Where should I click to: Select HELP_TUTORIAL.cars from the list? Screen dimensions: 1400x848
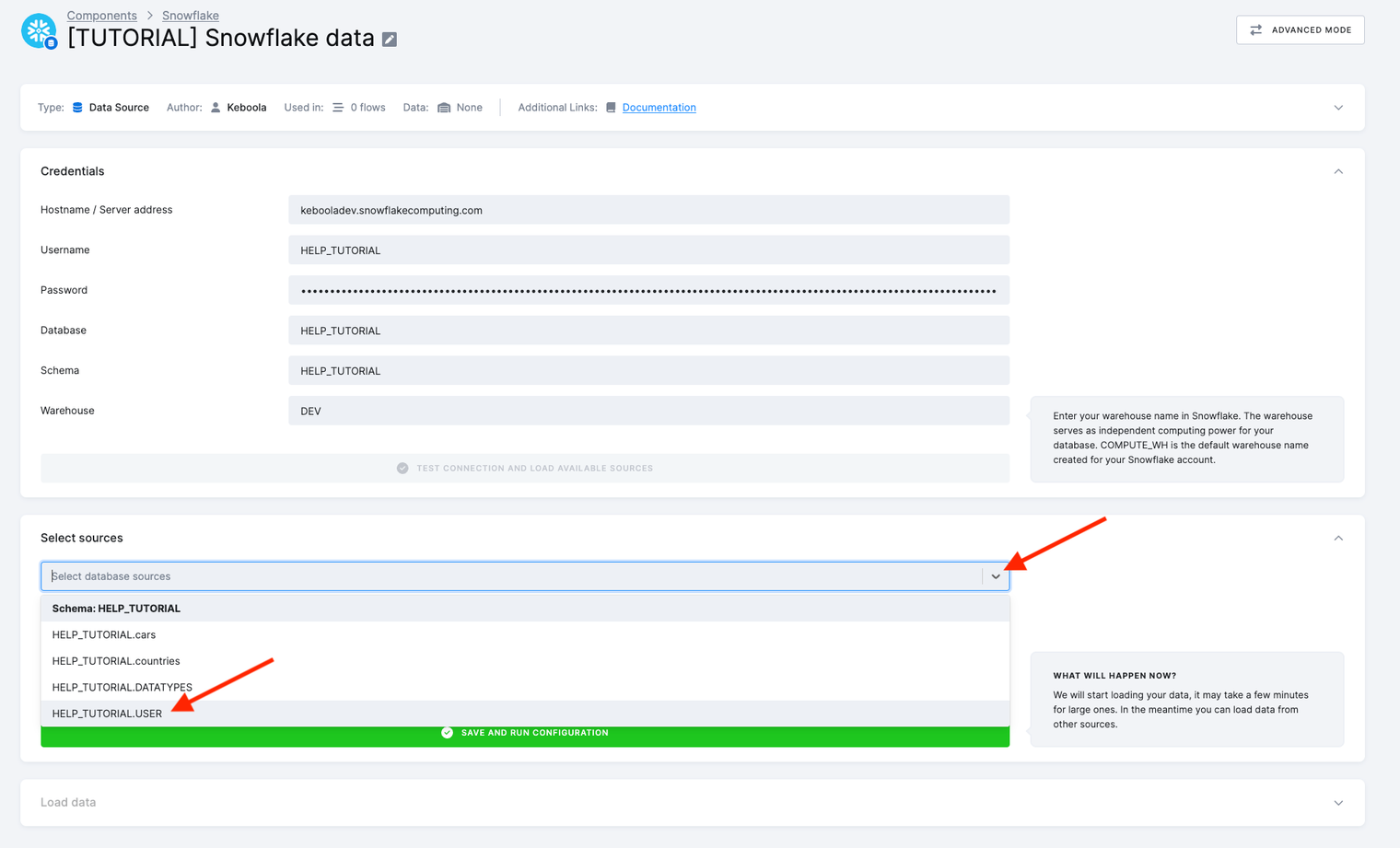tap(525, 634)
